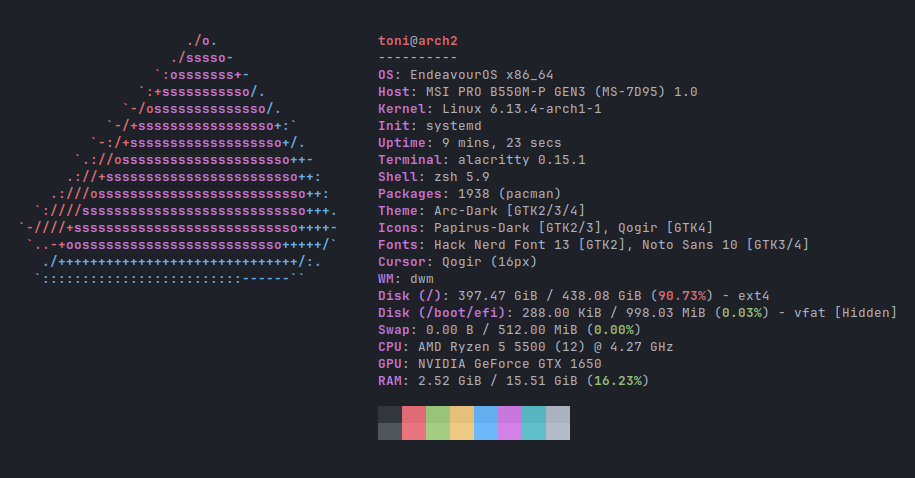Click the blue color swatch
The width and height of the screenshot is (915, 478).
click(486, 423)
